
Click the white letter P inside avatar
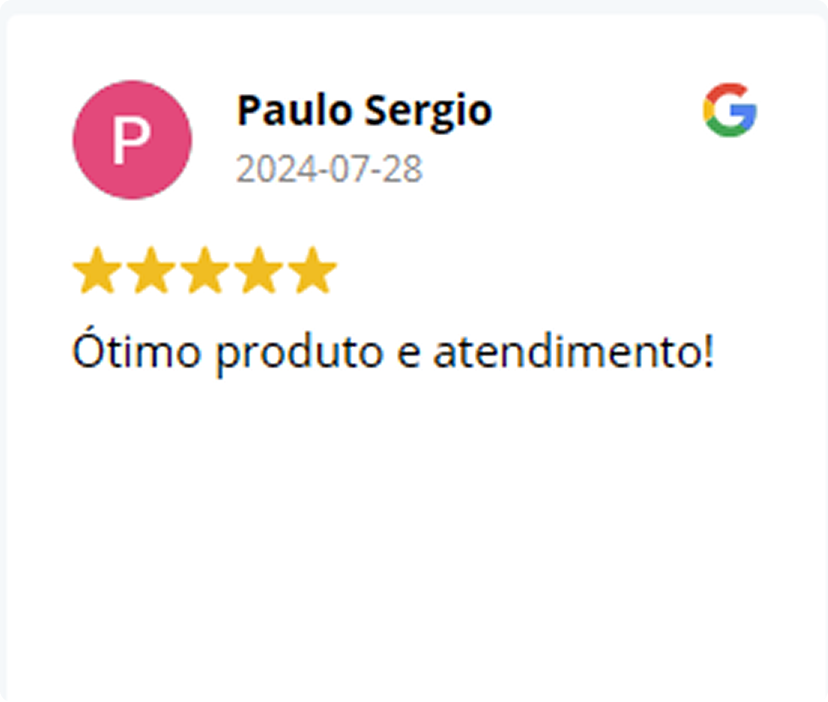pyautogui.click(x=131, y=141)
